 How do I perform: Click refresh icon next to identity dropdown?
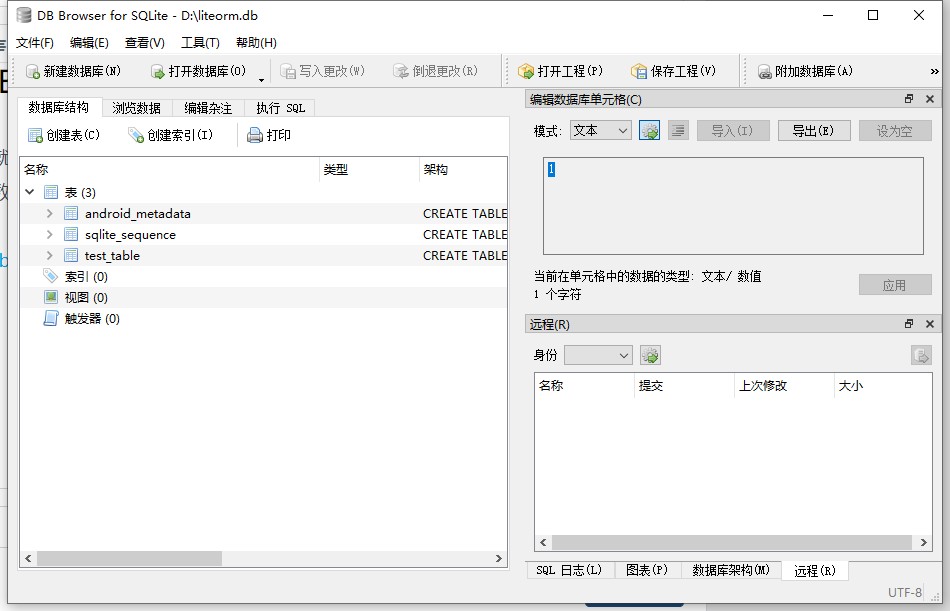point(650,355)
